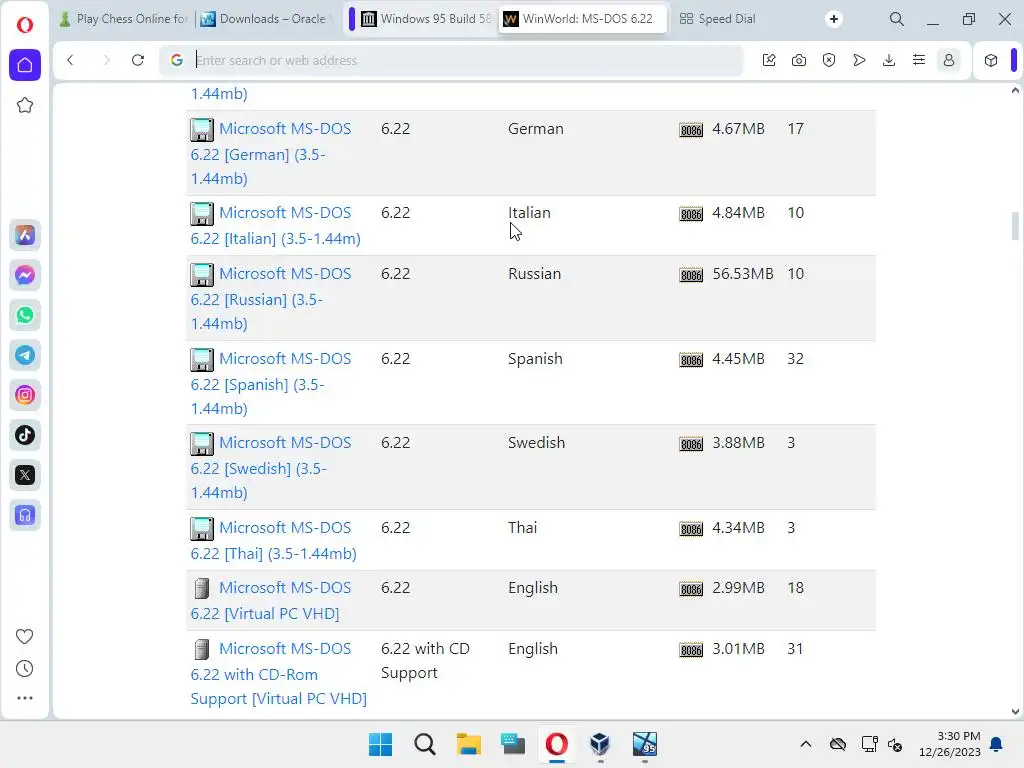Open MS-DOS 6.22 [Swedish] download link
Viewport: 1024px width, 768px height.
pyautogui.click(x=270, y=467)
